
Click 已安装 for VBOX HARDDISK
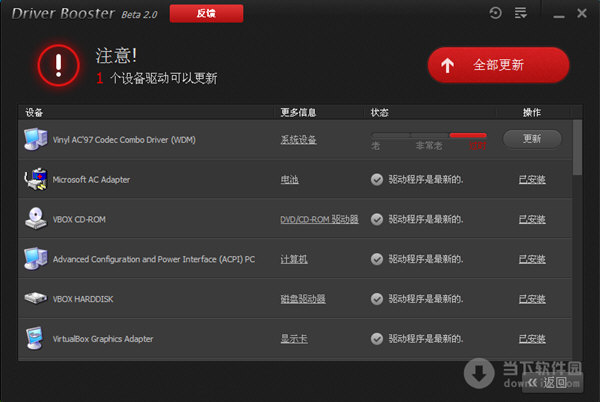tap(532, 299)
